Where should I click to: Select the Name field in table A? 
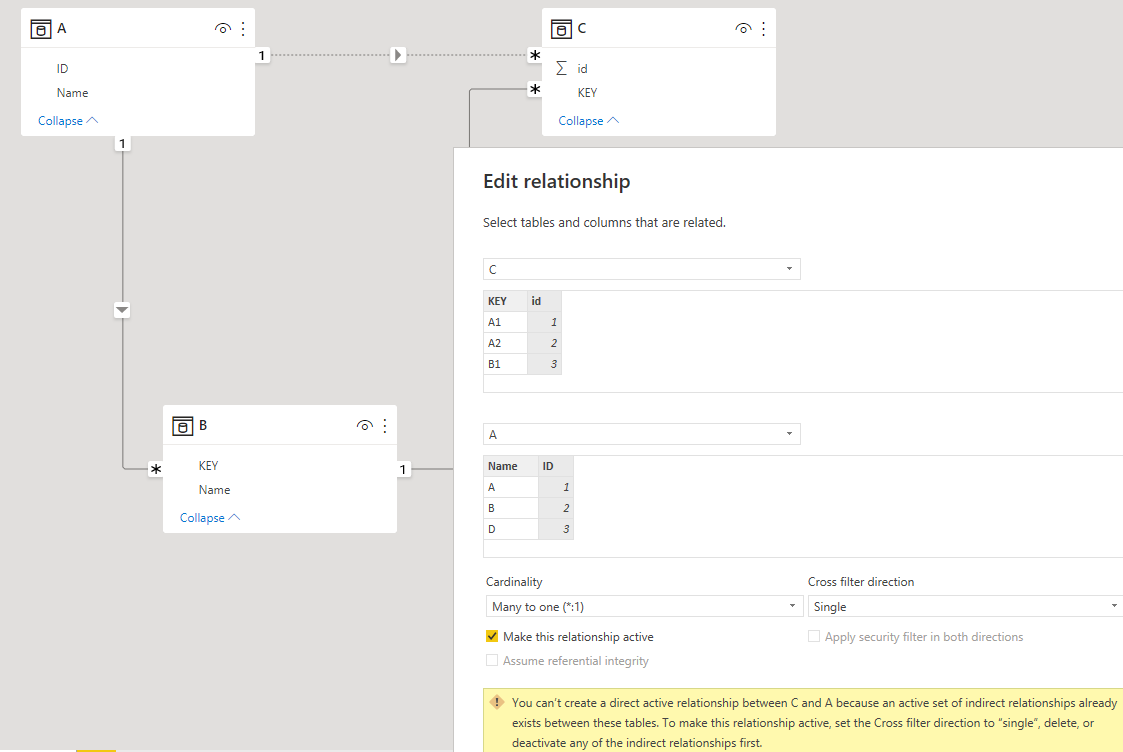(x=72, y=92)
